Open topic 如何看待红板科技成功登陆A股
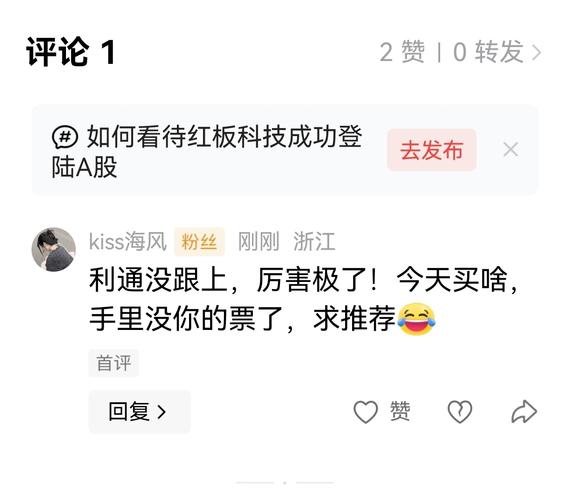Viewport: 570px width, 500px height. tap(207, 152)
